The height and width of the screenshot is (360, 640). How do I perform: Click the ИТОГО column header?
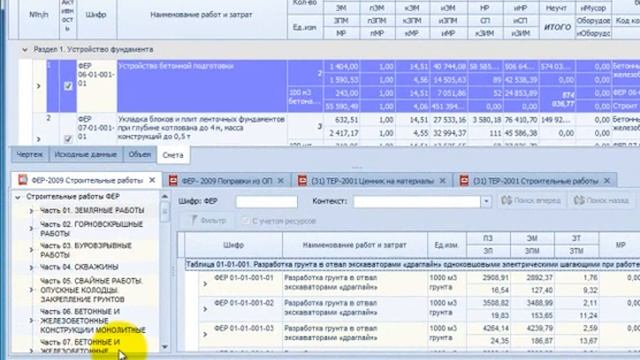pyautogui.click(x=557, y=27)
